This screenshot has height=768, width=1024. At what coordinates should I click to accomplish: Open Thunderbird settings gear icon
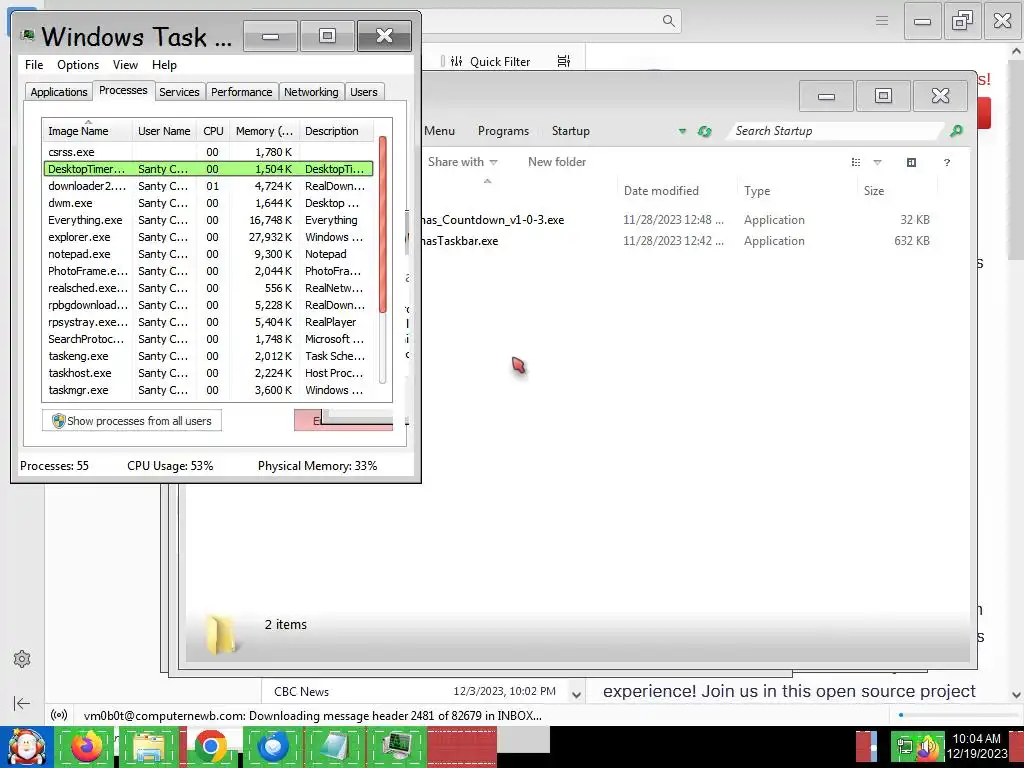(22, 659)
